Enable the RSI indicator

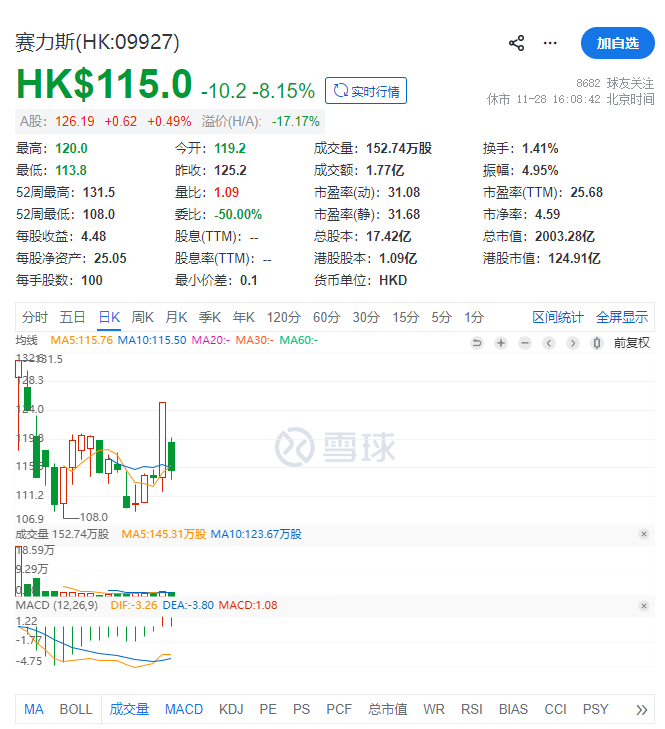tap(472, 709)
